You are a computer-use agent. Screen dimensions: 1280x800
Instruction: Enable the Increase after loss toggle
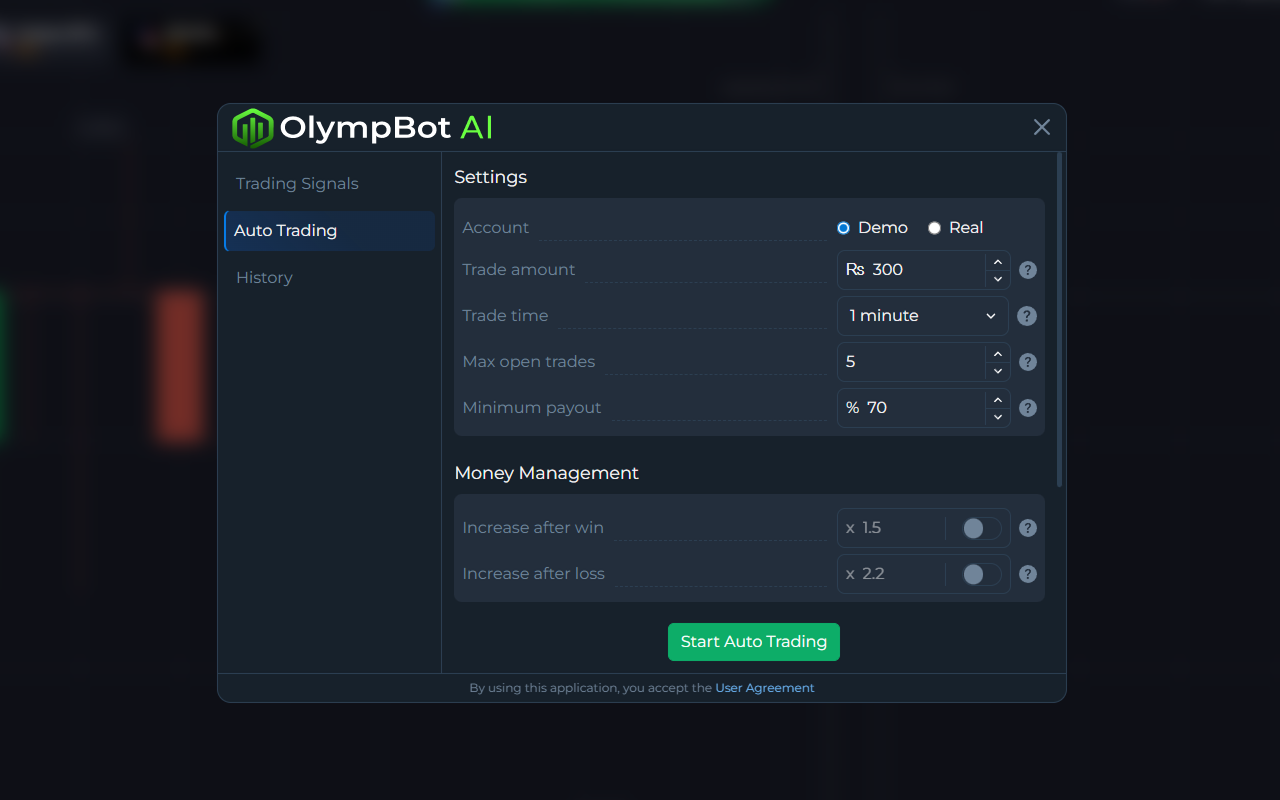click(x=981, y=574)
